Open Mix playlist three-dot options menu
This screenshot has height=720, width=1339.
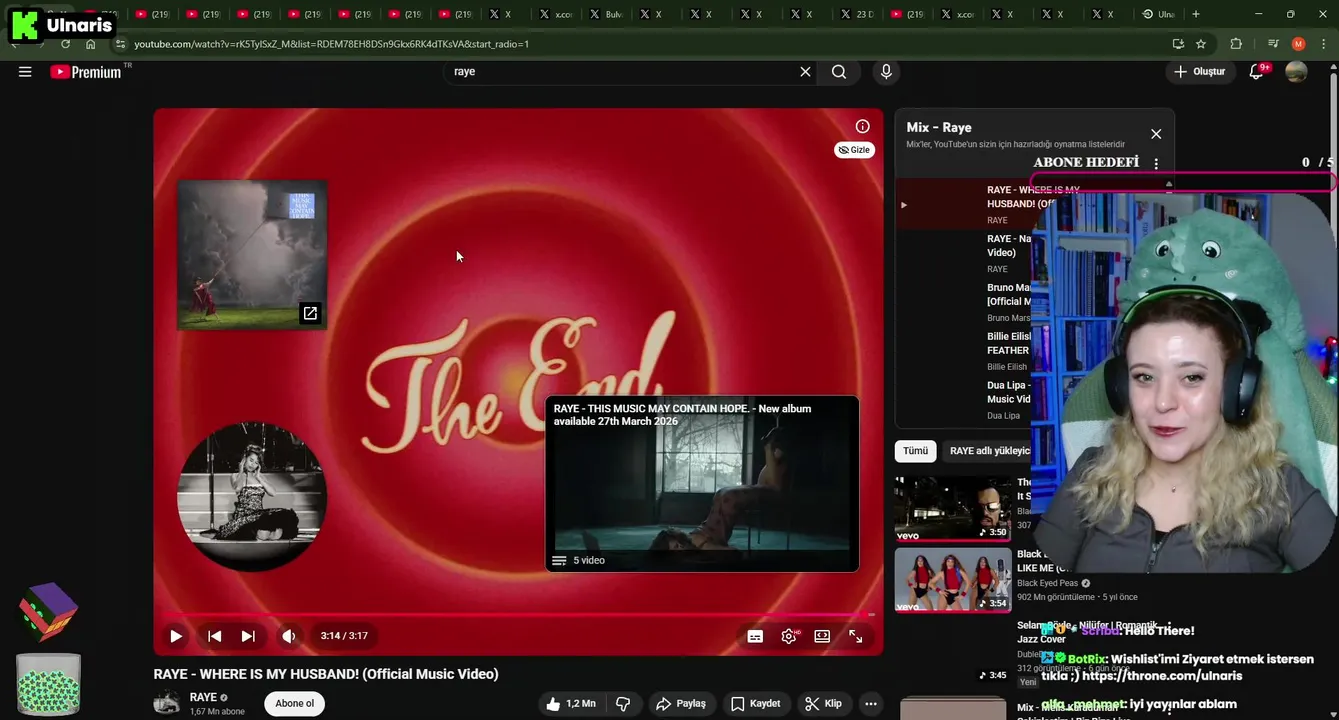pyautogui.click(x=1156, y=164)
